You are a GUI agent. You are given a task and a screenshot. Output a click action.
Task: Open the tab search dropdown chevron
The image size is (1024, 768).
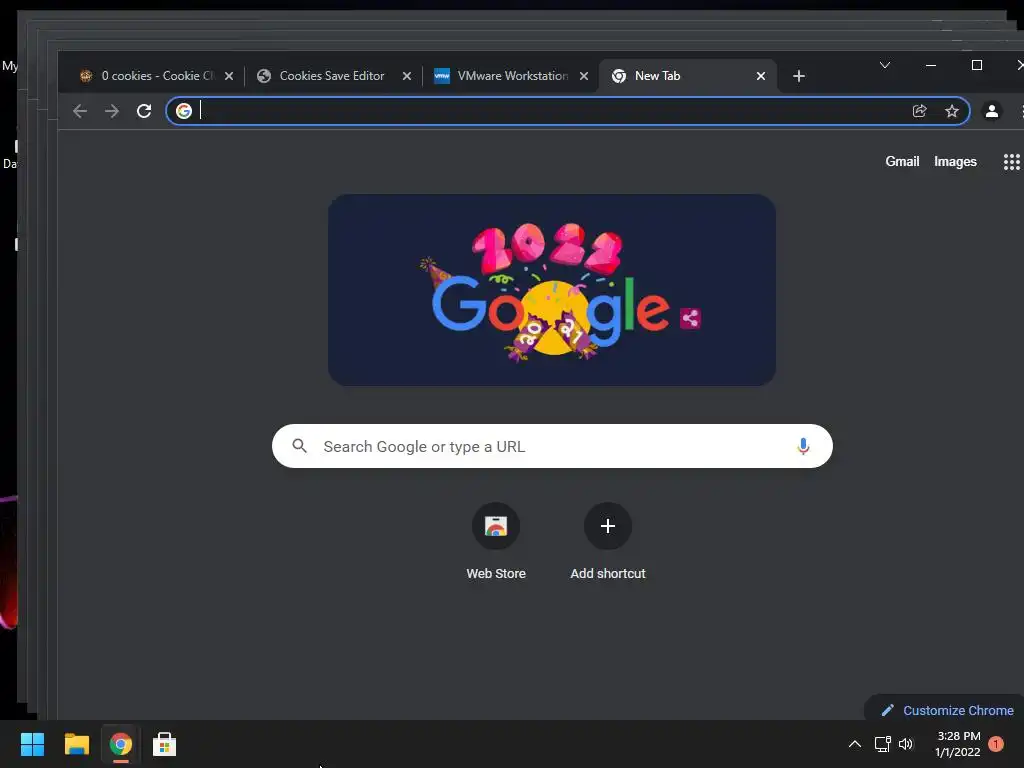(885, 65)
